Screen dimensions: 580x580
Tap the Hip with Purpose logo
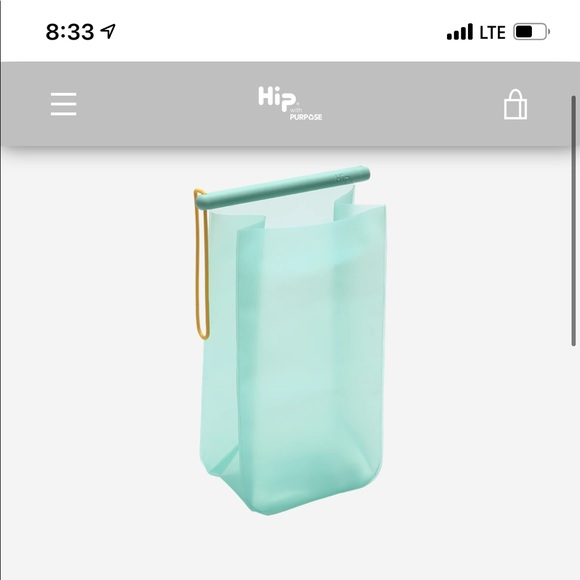click(290, 103)
